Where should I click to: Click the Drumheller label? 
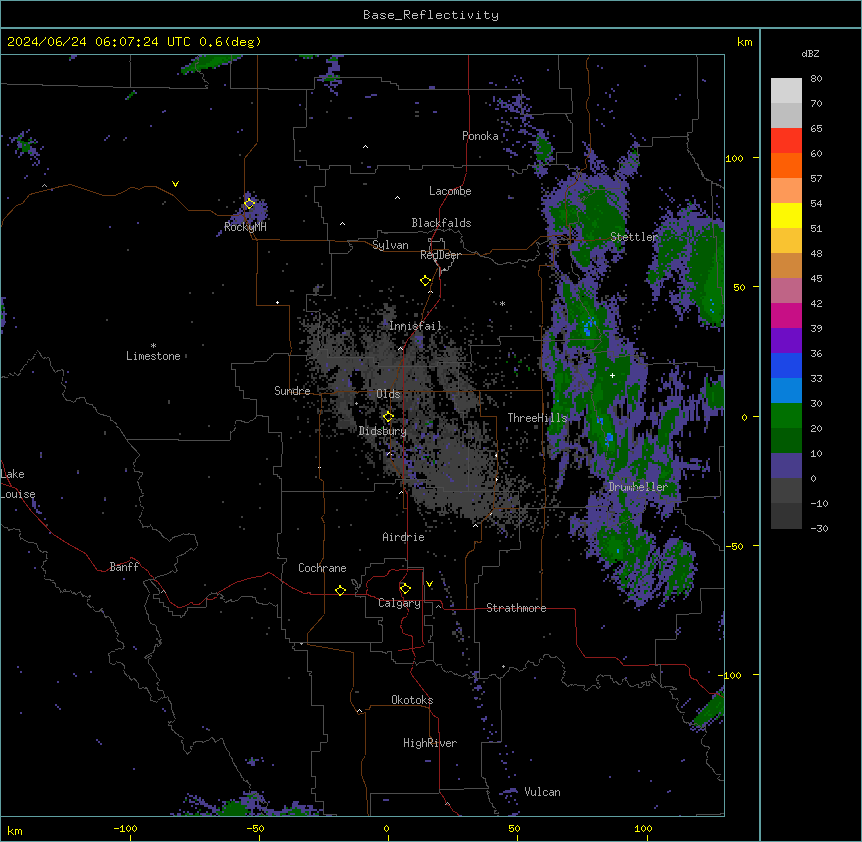[x=638, y=487]
